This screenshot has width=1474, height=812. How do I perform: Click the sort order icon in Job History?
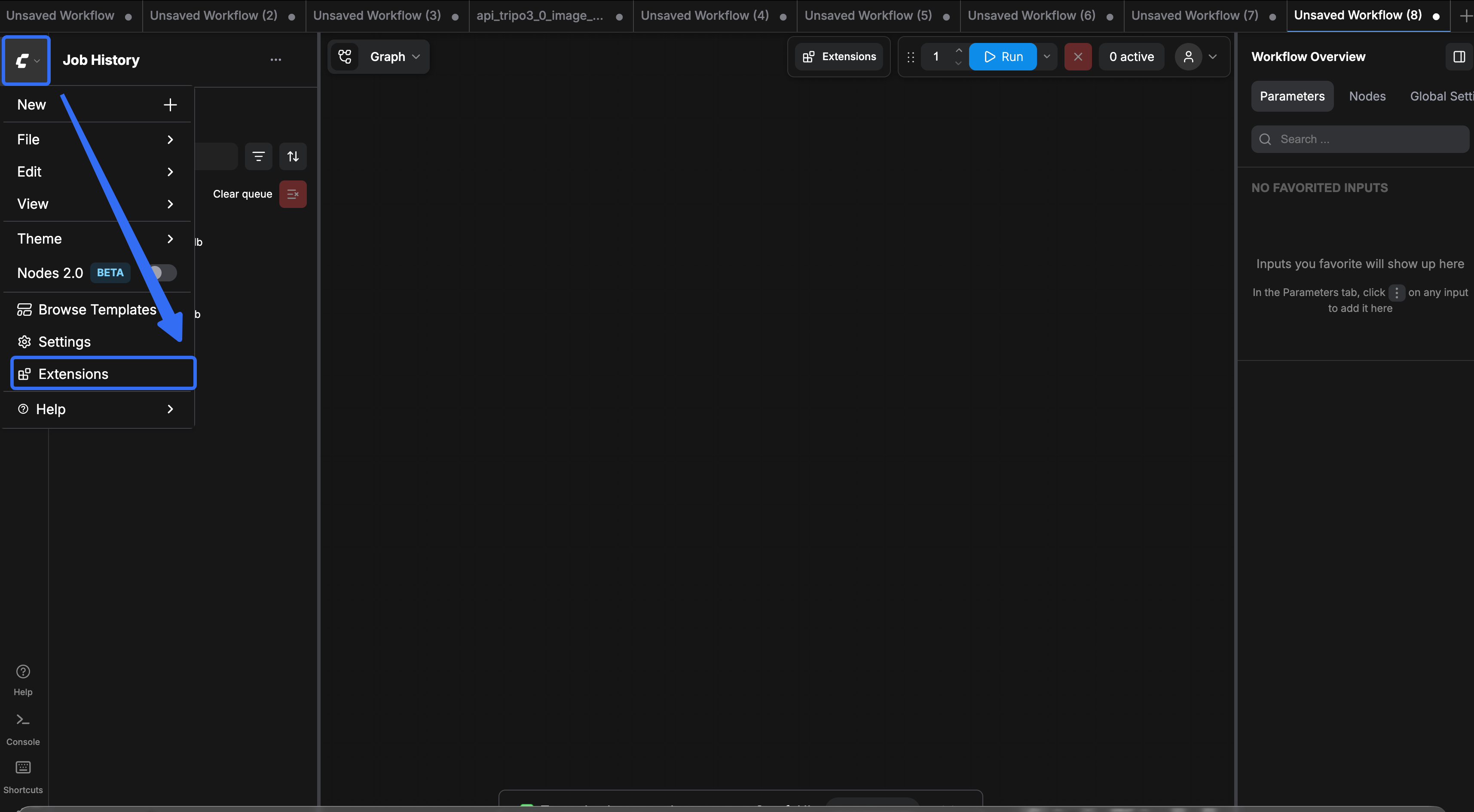293,156
